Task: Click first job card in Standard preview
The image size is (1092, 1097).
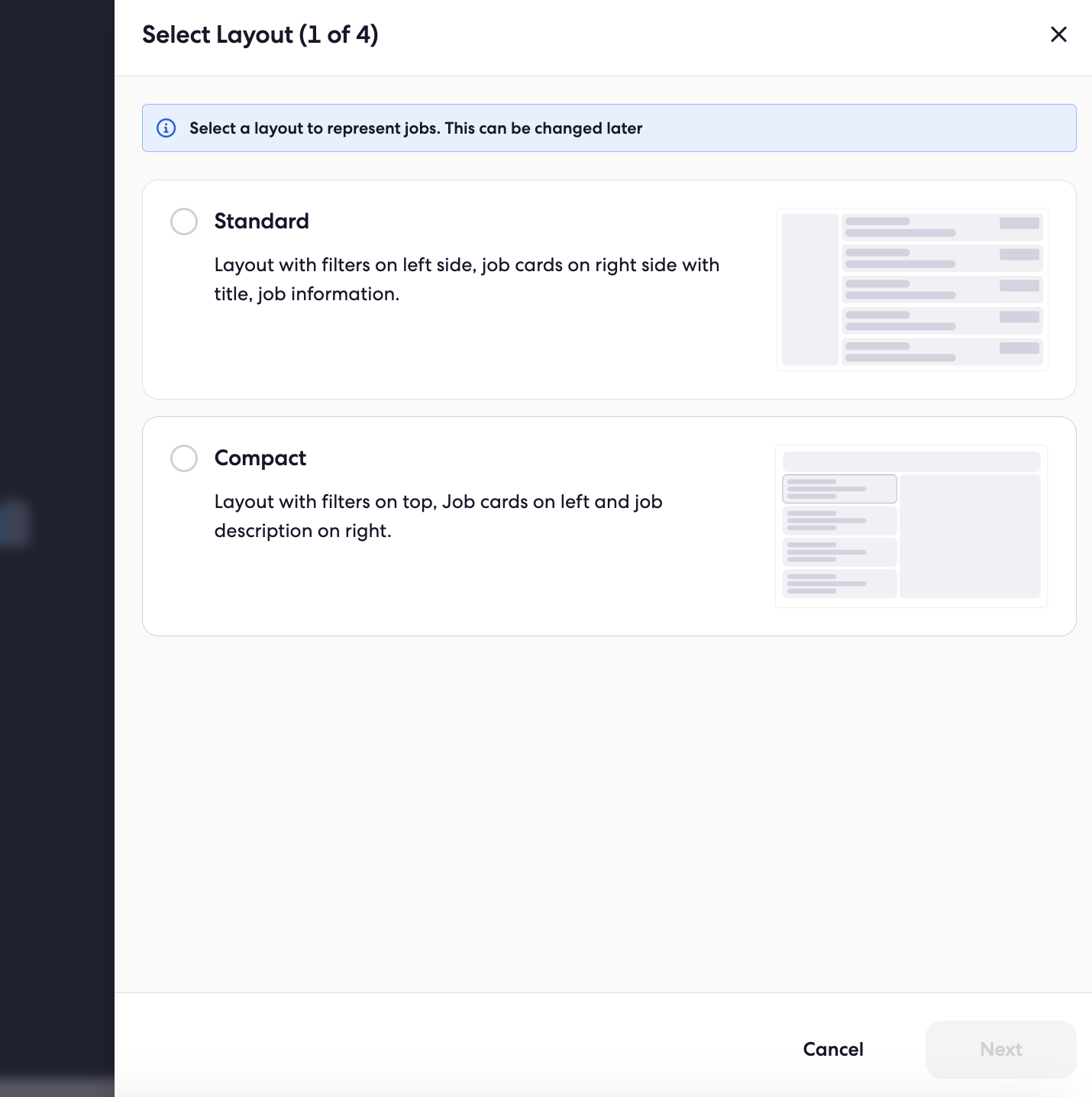Action: tap(942, 228)
